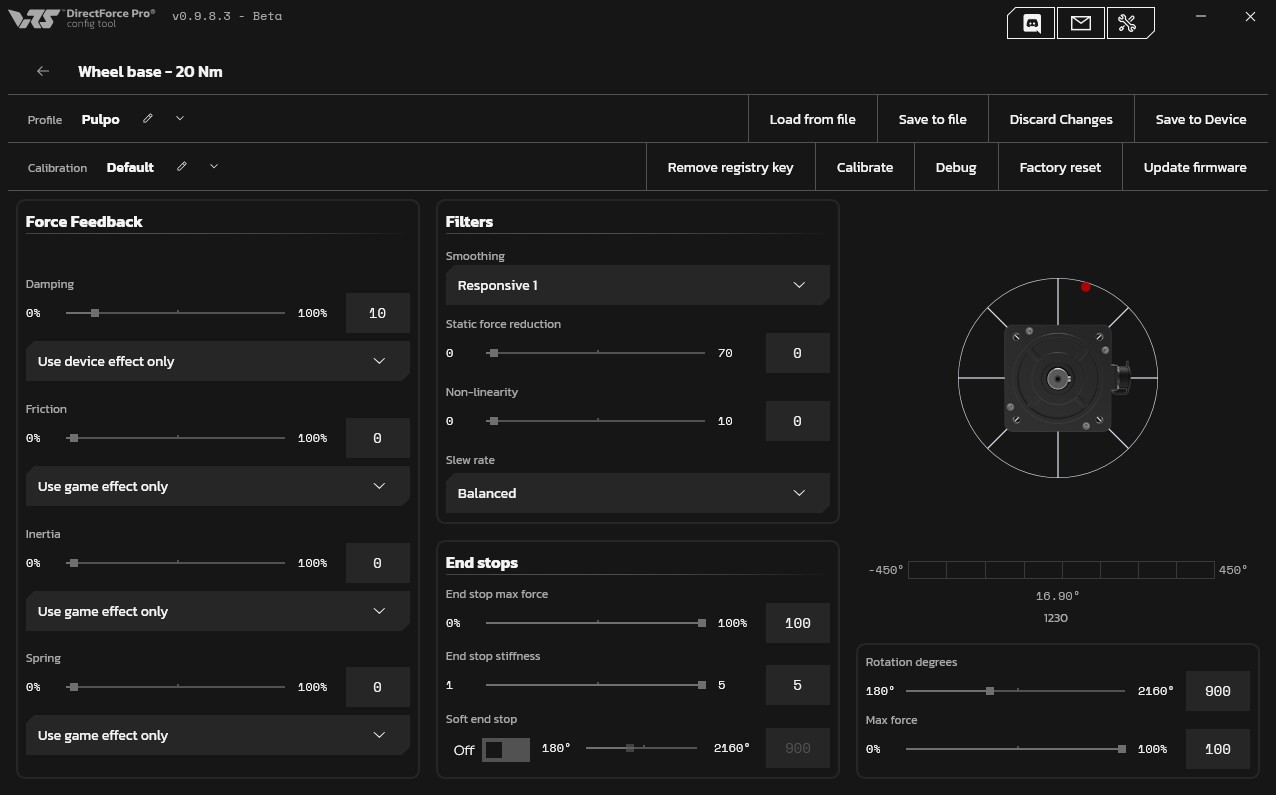Image resolution: width=1276 pixels, height=795 pixels.
Task: Adjust the Rotation degrees slider
Action: pyautogui.click(x=1016, y=691)
